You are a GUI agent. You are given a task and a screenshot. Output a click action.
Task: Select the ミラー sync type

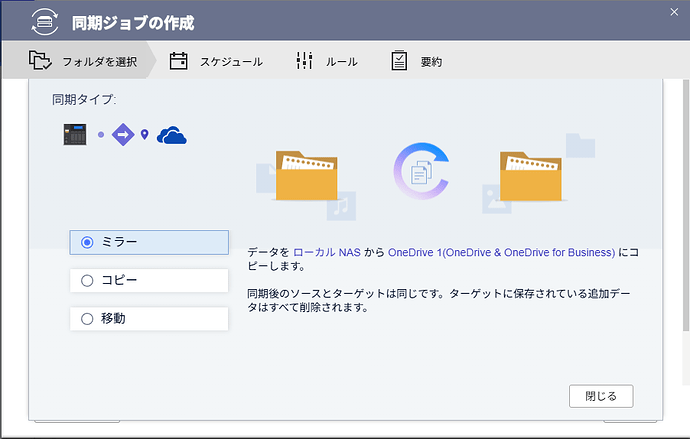tap(149, 242)
